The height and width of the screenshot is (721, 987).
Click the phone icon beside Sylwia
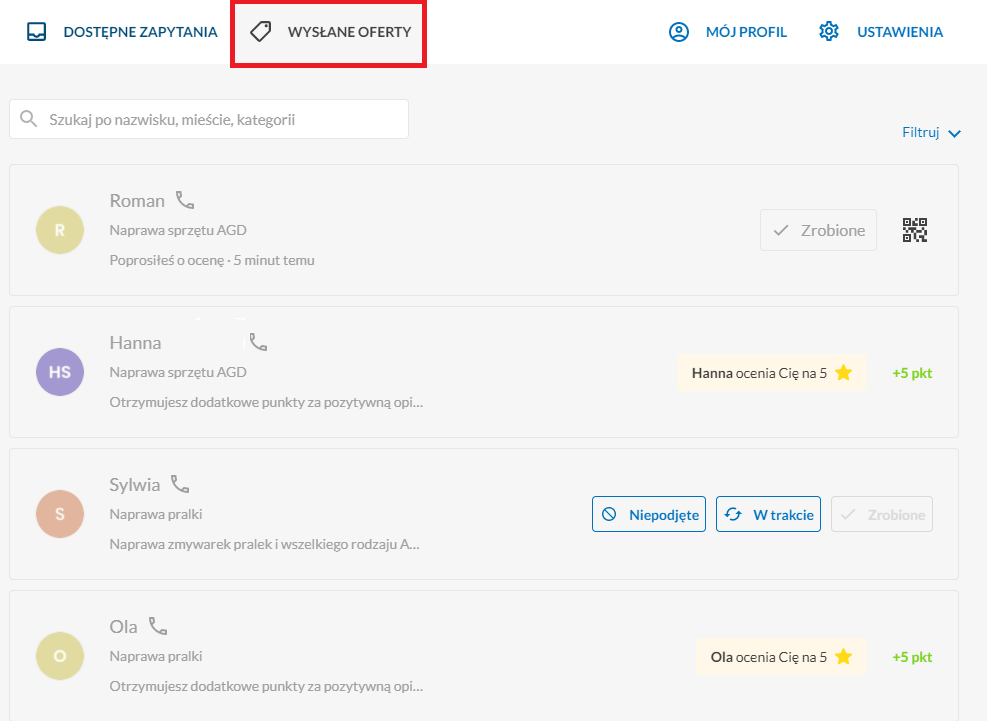pos(180,484)
